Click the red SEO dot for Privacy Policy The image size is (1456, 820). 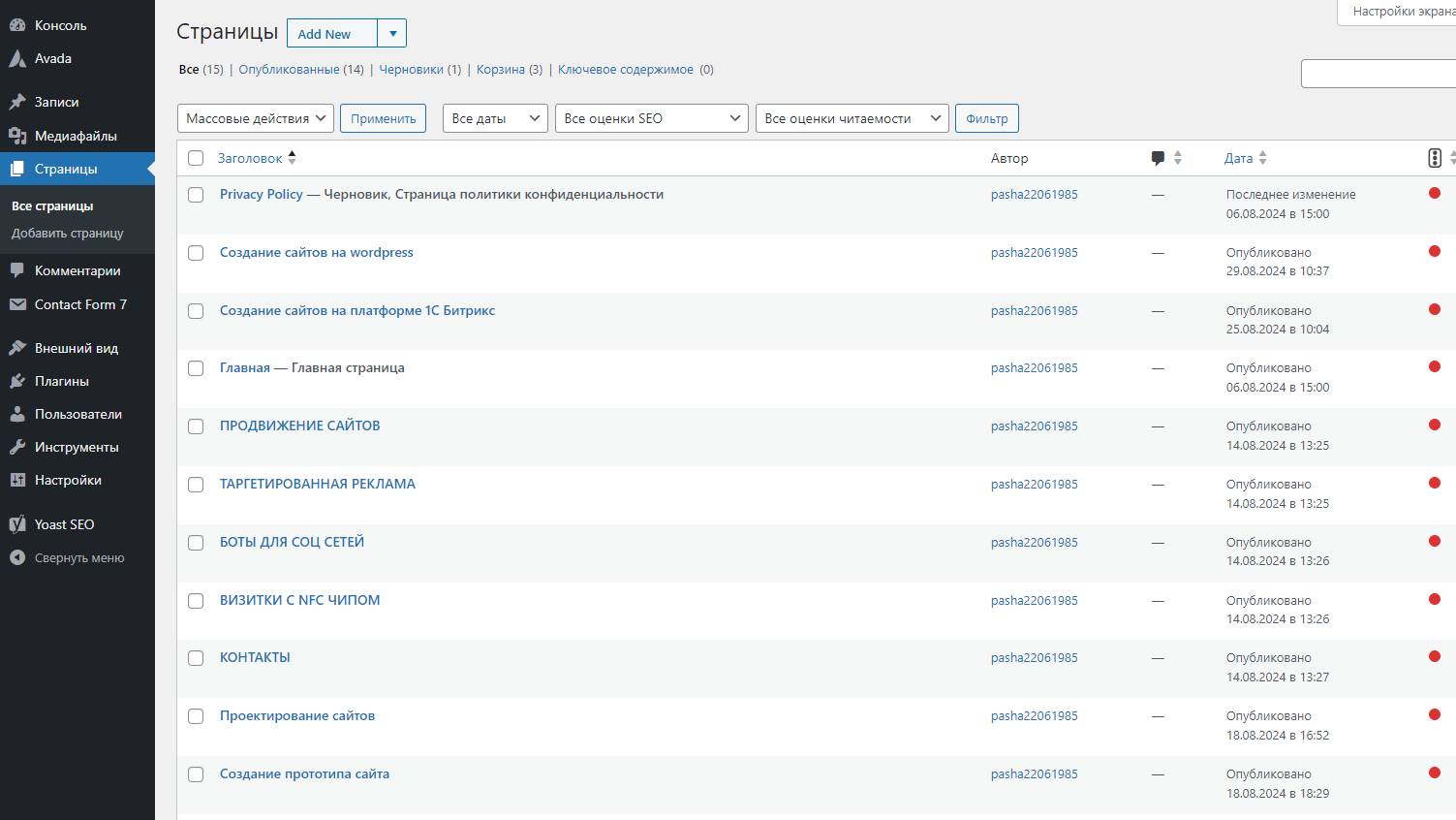[x=1435, y=193]
